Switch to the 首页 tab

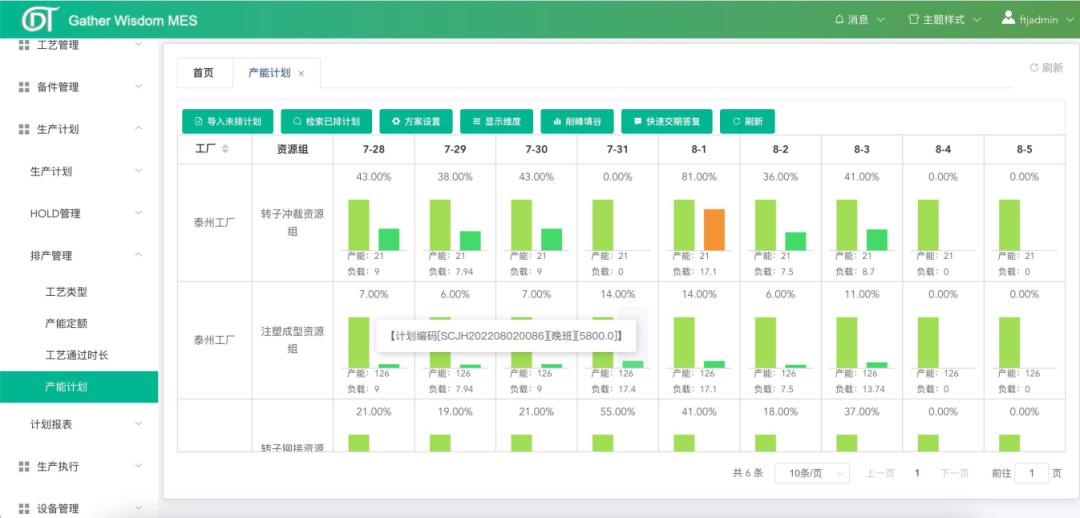[203, 73]
